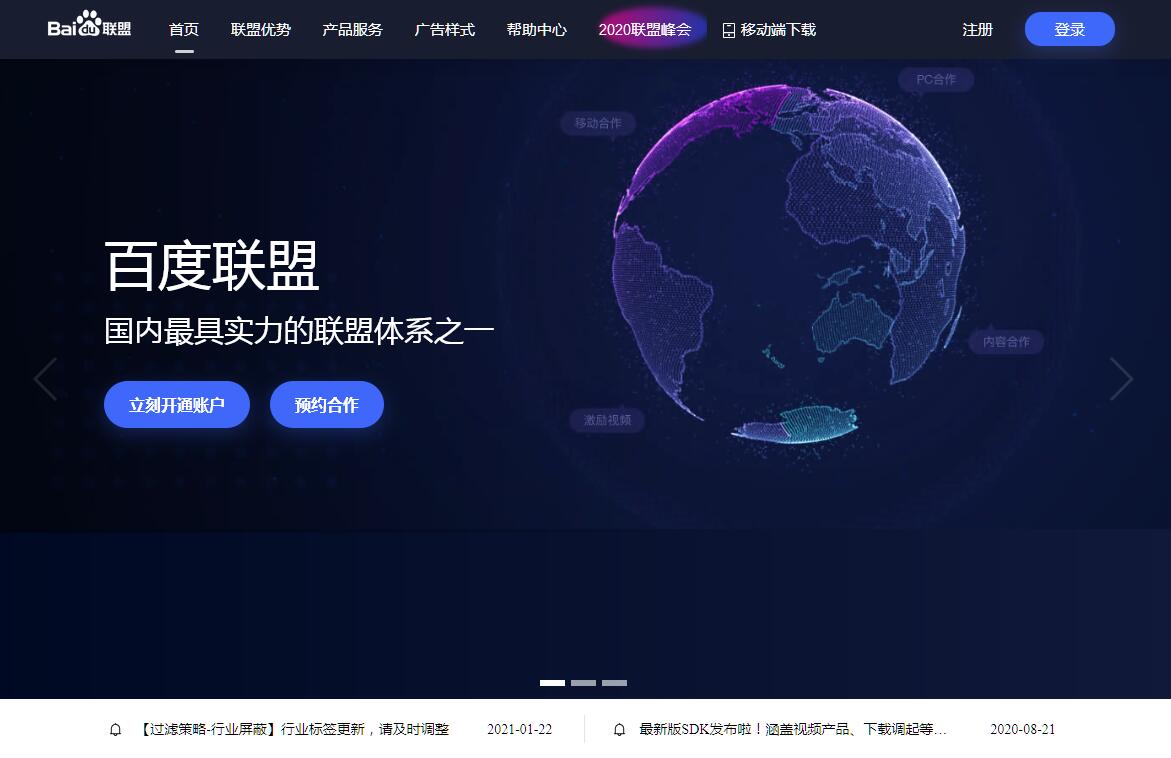Advance to next banner with right arrow
Viewport: 1171px width, 758px height.
(x=1121, y=379)
